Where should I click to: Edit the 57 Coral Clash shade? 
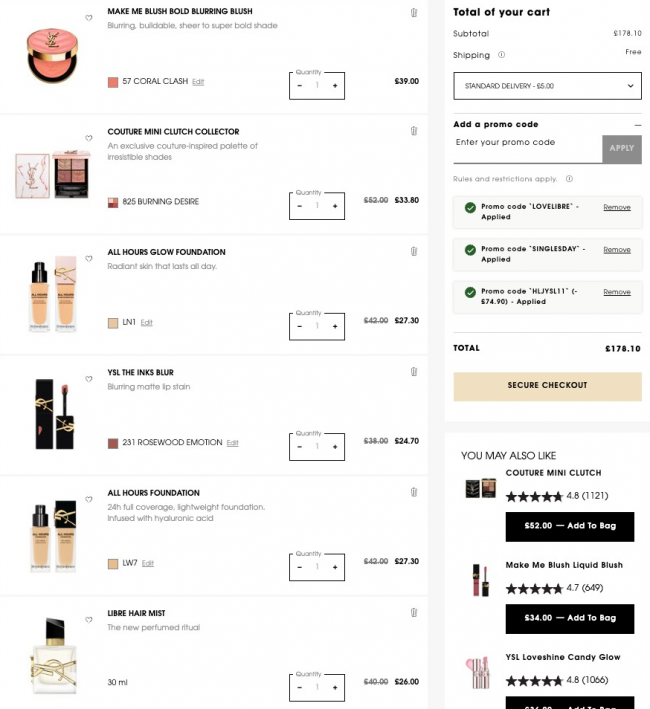coord(198,82)
